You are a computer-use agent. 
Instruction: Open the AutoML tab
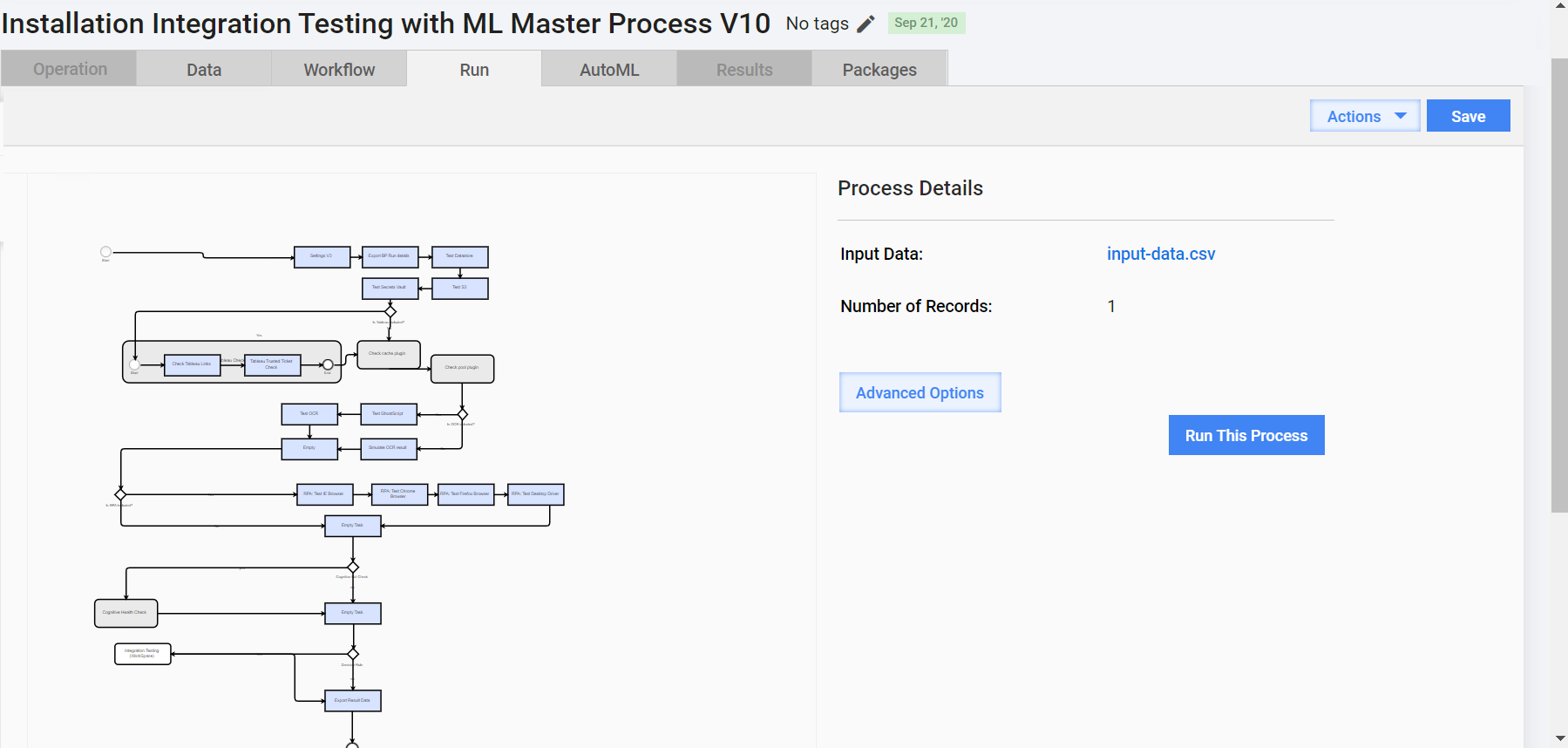[609, 69]
